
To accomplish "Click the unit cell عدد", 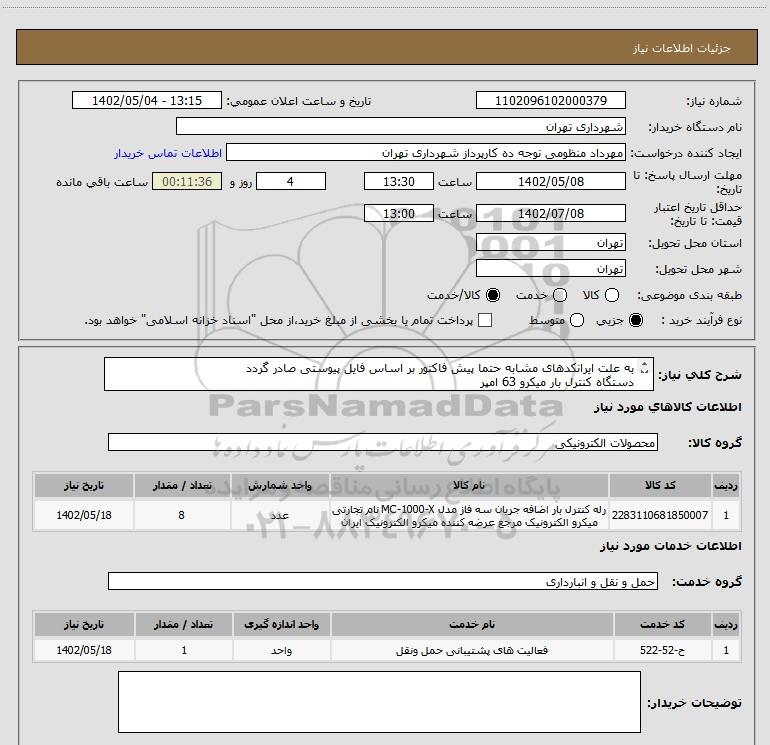I will pos(280,515).
